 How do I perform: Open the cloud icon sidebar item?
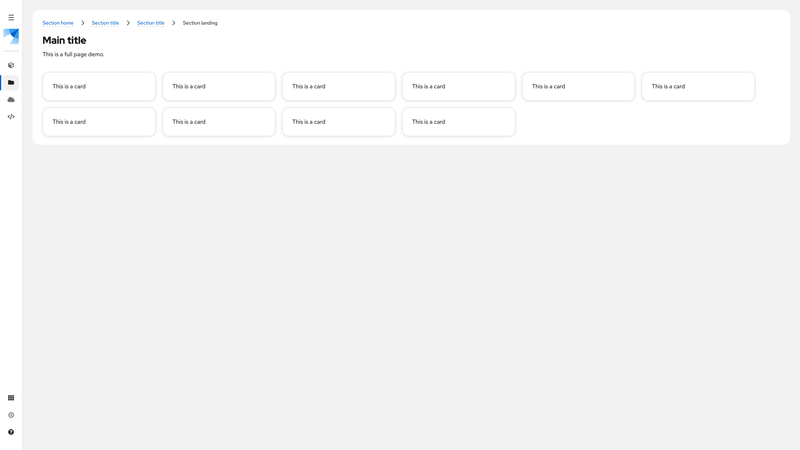(x=11, y=100)
